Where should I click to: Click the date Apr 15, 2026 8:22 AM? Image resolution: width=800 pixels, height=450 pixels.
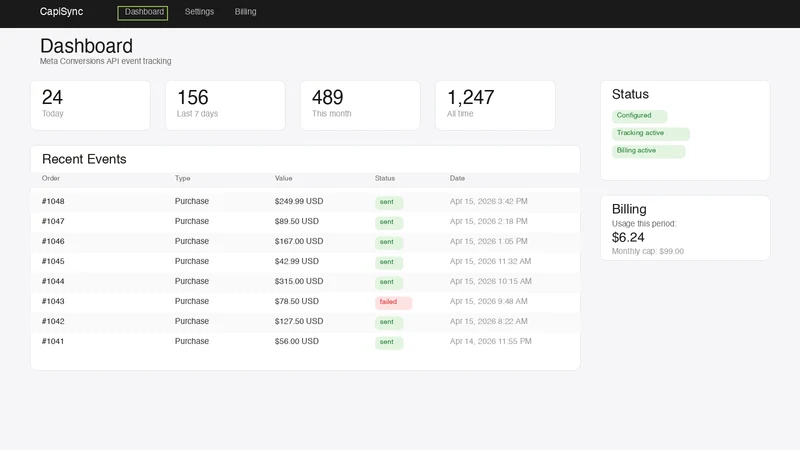coord(488,321)
